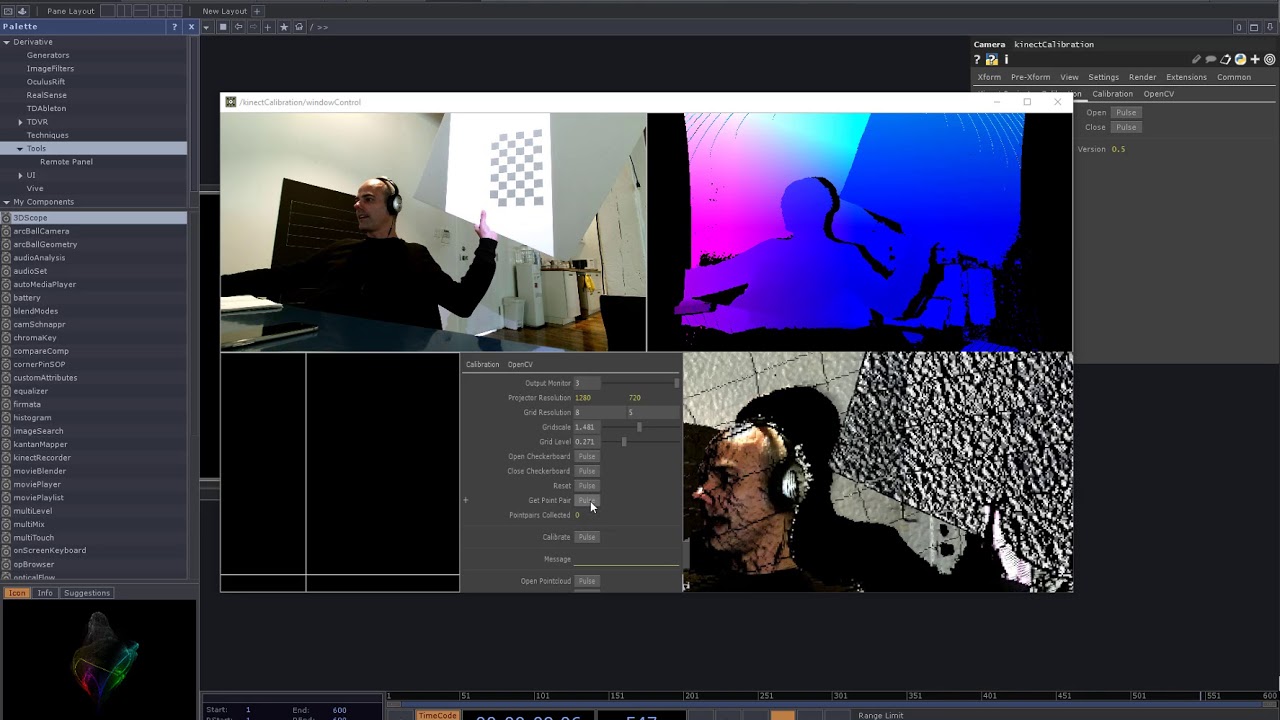Open the Xform parameter page
The width and height of the screenshot is (1280, 720).
(x=989, y=77)
